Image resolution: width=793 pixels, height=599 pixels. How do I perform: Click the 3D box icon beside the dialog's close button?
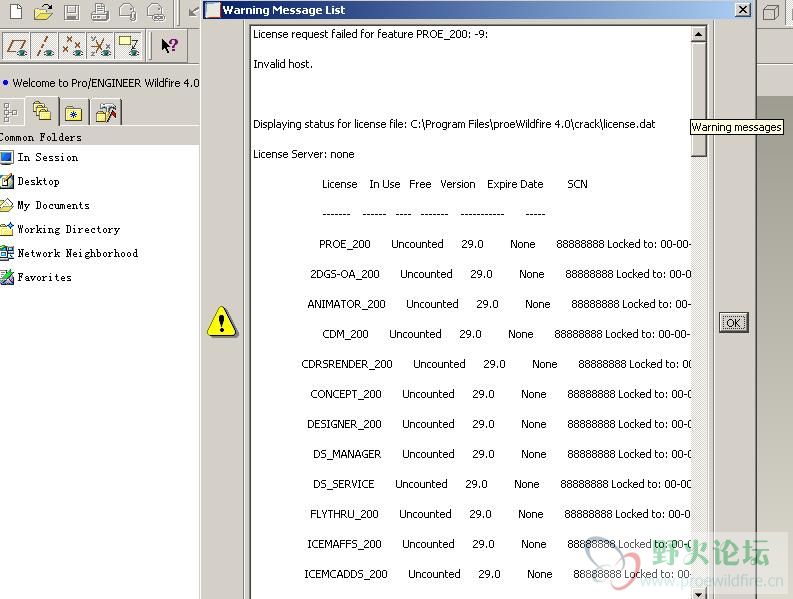[x=770, y=11]
